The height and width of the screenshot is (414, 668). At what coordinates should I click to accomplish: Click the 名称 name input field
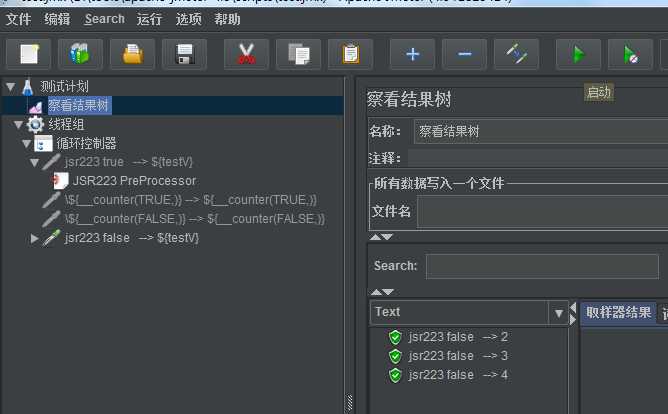point(541,131)
